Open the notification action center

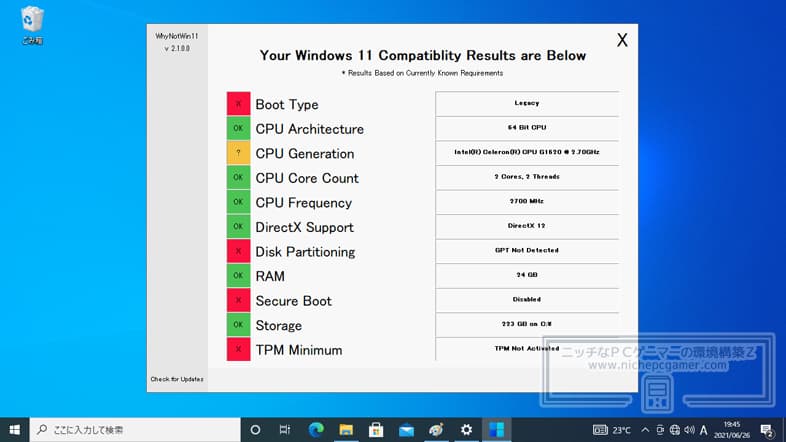coord(766,430)
